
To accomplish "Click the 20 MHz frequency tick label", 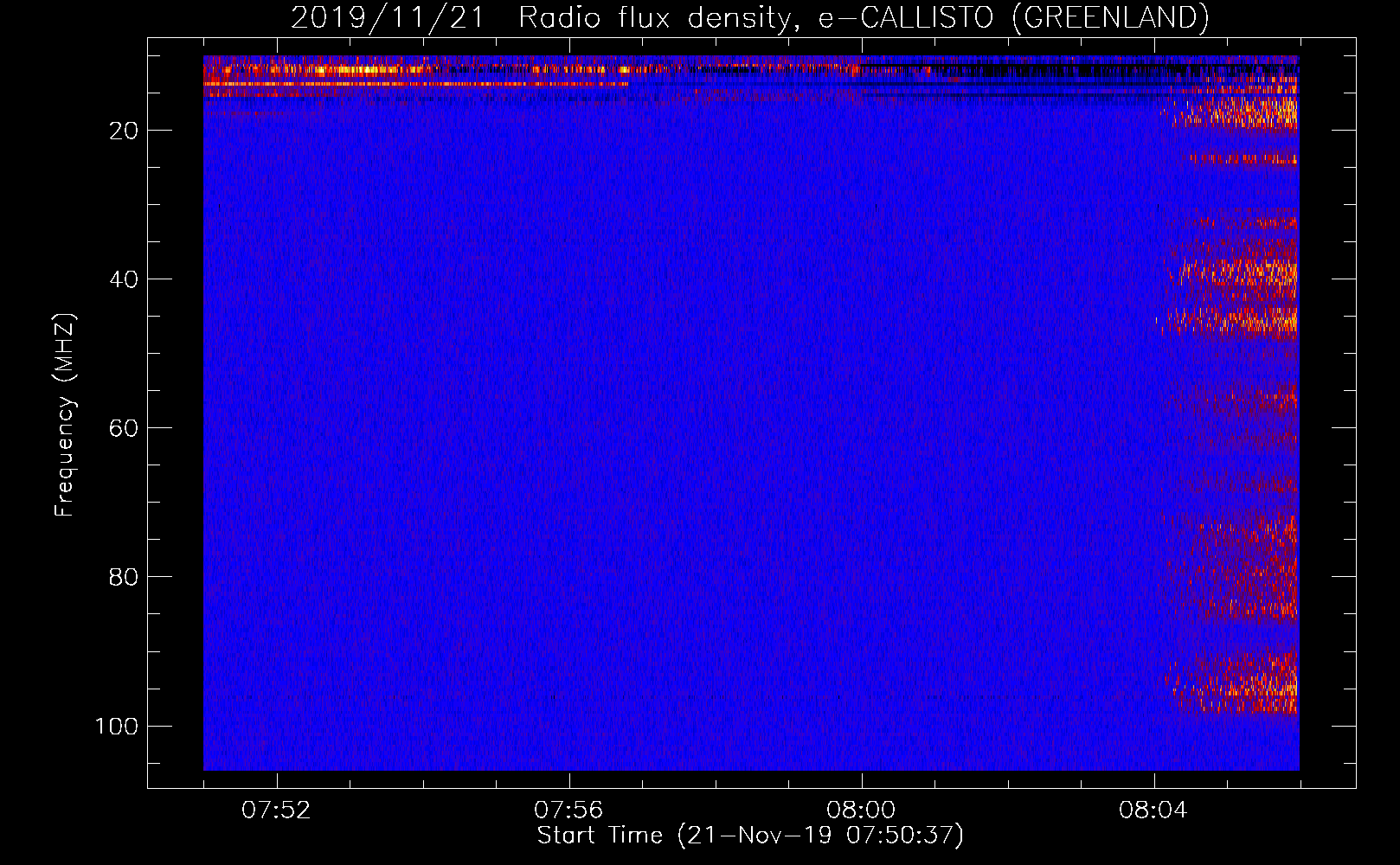I will point(124,131).
